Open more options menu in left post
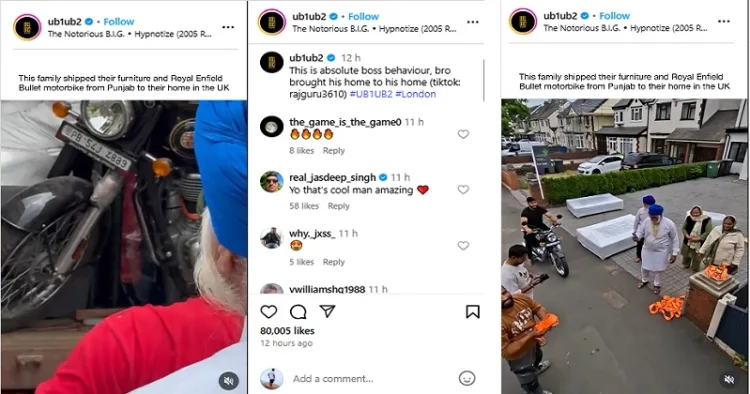Viewport: 750px width, 394px height. [228, 27]
